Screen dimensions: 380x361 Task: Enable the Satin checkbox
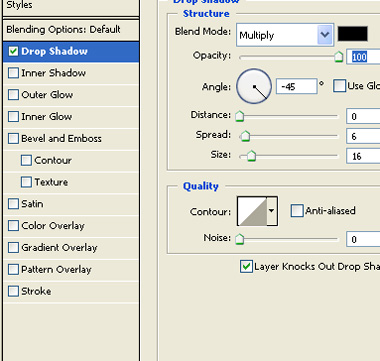[x=13, y=204]
